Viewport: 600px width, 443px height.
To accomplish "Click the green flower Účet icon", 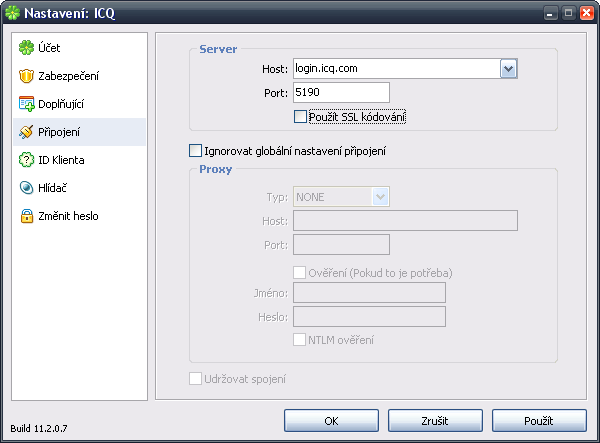I will tap(26, 48).
